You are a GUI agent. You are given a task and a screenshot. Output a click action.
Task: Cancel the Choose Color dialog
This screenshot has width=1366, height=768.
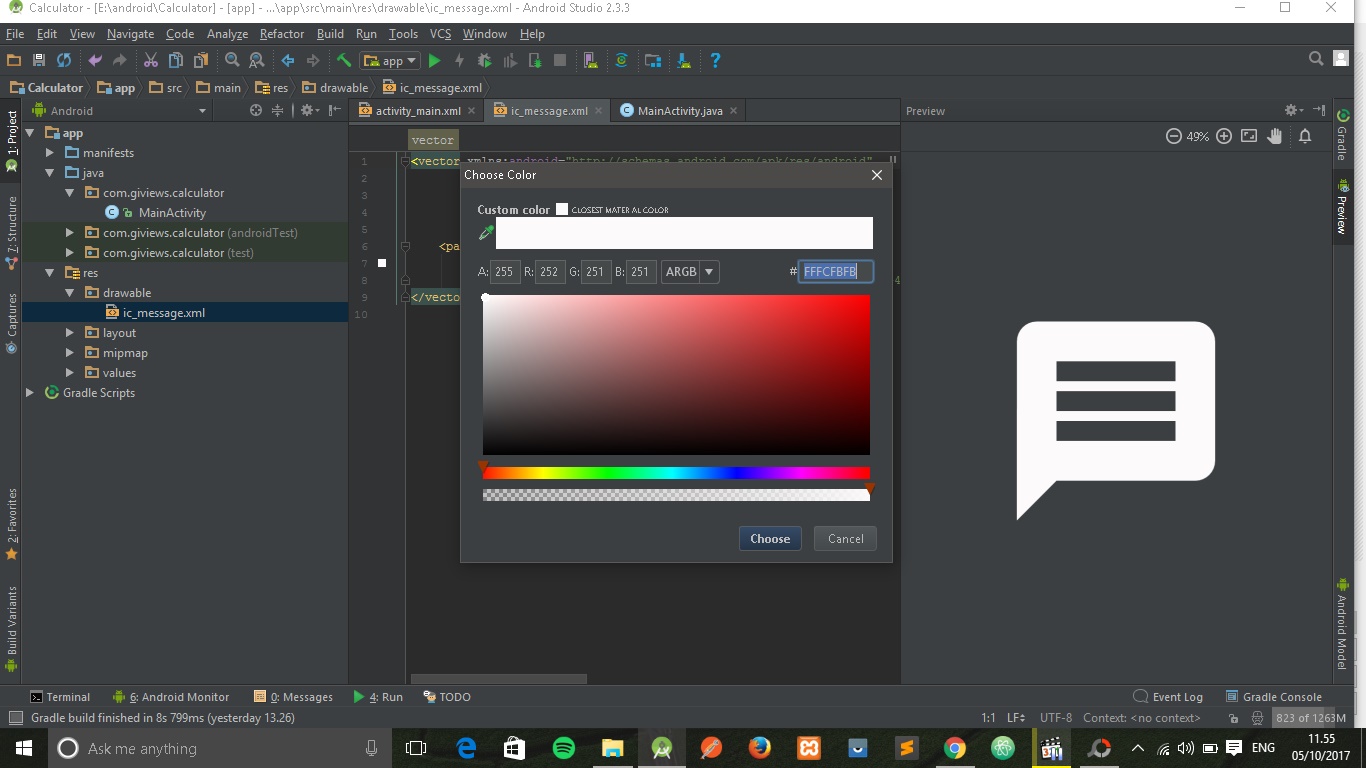pos(845,538)
